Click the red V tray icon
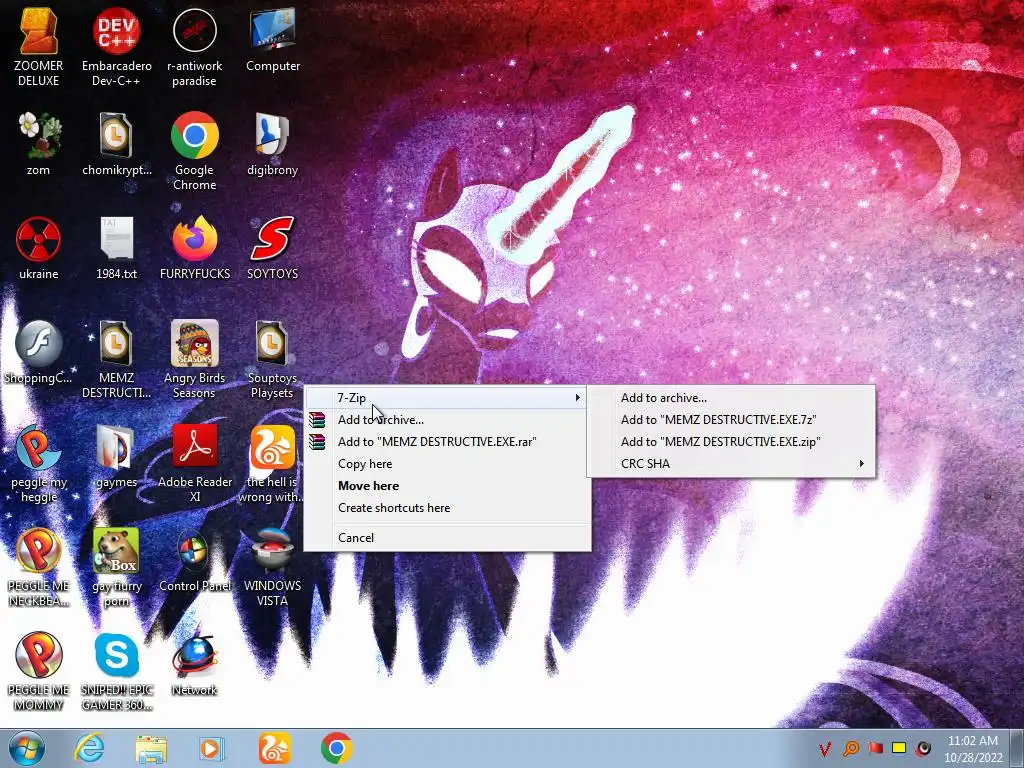Viewport: 1024px width, 768px height. click(x=825, y=748)
